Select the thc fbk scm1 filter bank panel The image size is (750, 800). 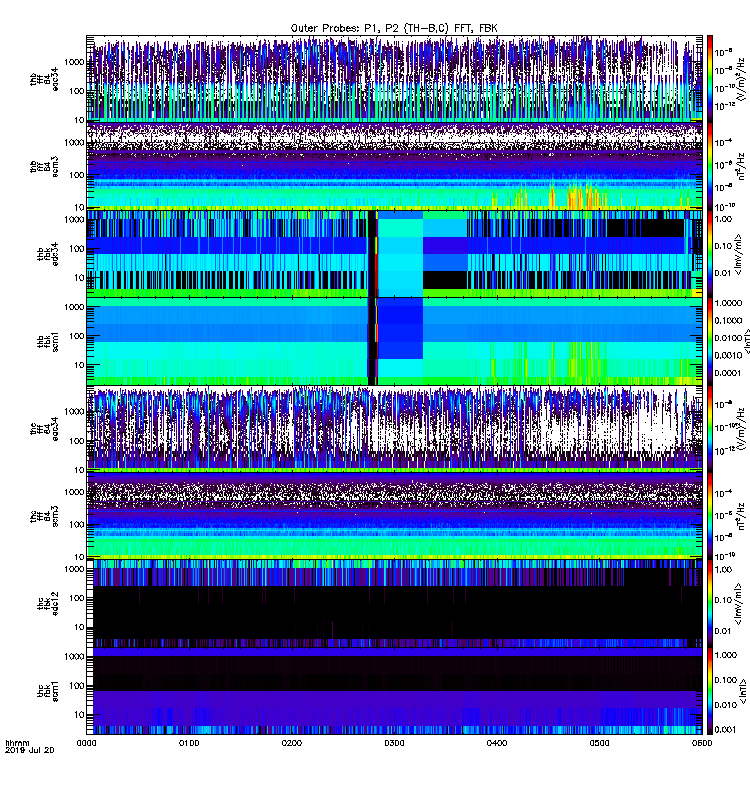tap(394, 691)
